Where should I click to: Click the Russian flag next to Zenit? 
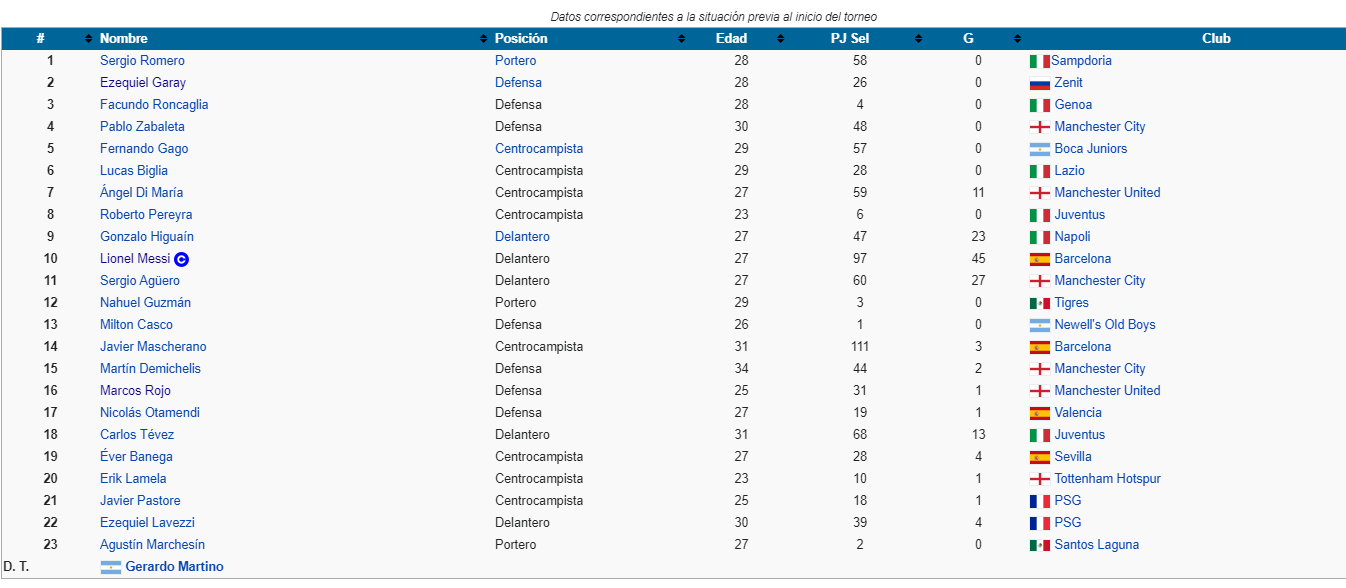1039,83
